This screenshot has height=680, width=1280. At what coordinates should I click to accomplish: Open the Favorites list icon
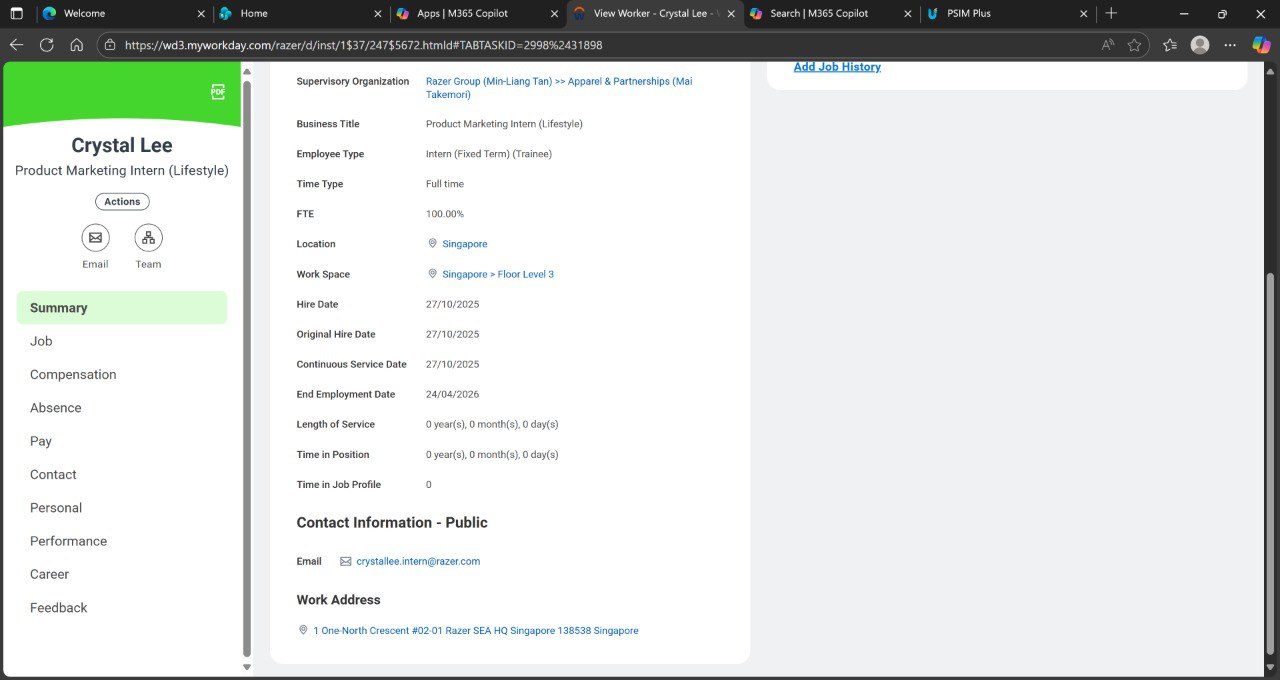click(x=1170, y=45)
